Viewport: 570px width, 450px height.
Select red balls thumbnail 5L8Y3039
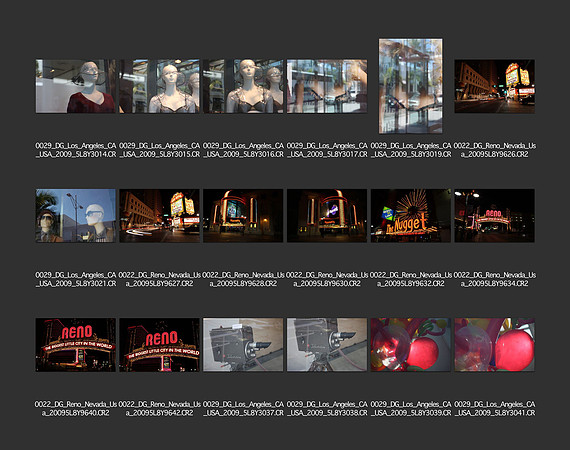pos(411,345)
